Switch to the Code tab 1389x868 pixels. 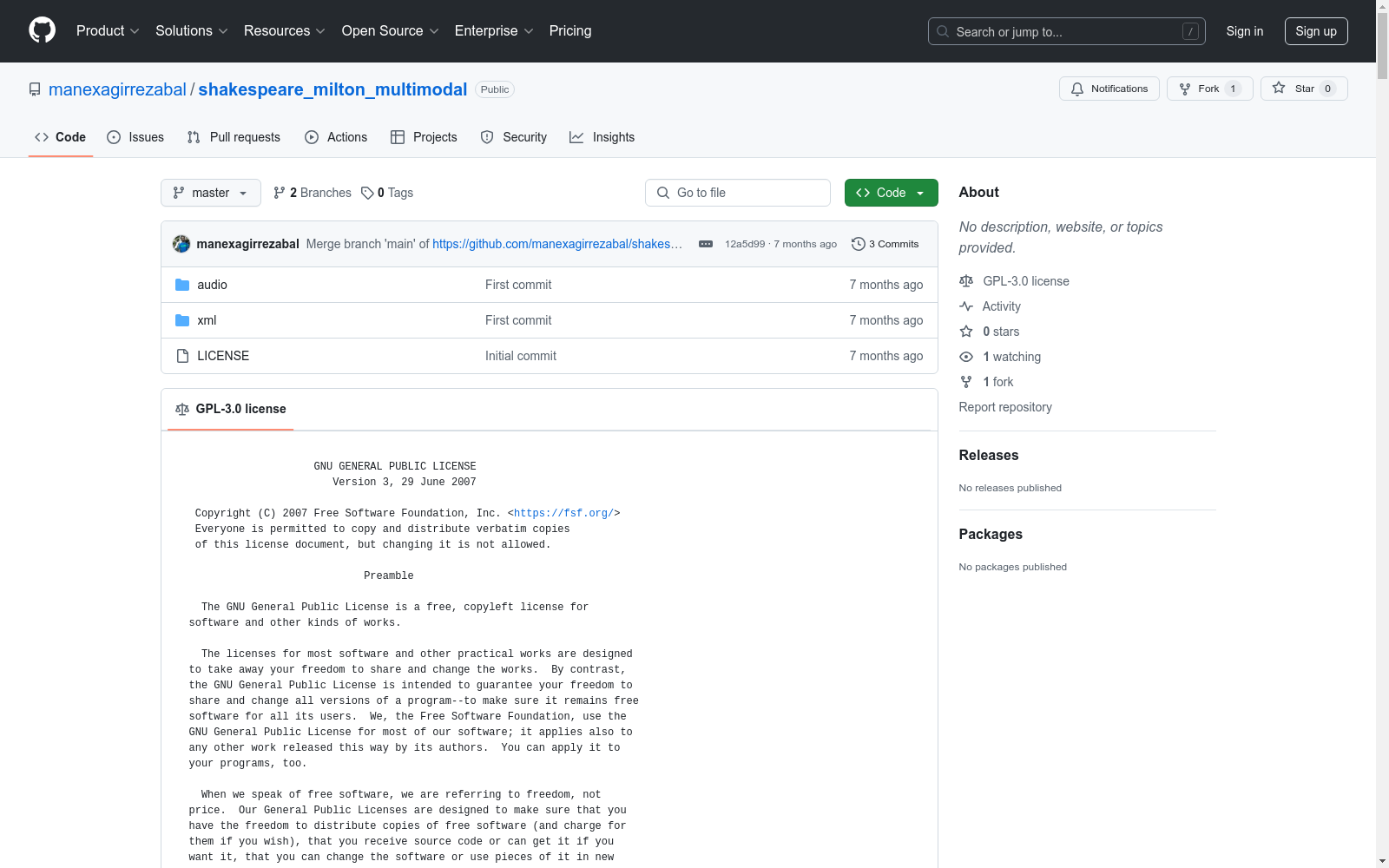(x=61, y=137)
